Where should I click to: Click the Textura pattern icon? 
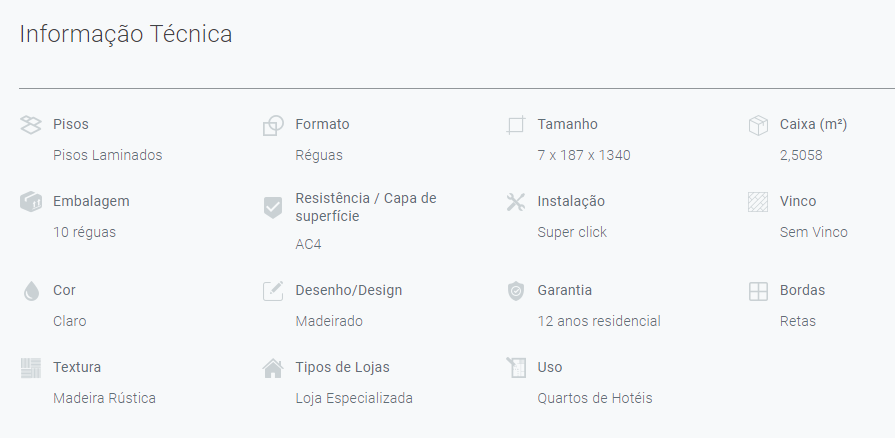point(31,368)
